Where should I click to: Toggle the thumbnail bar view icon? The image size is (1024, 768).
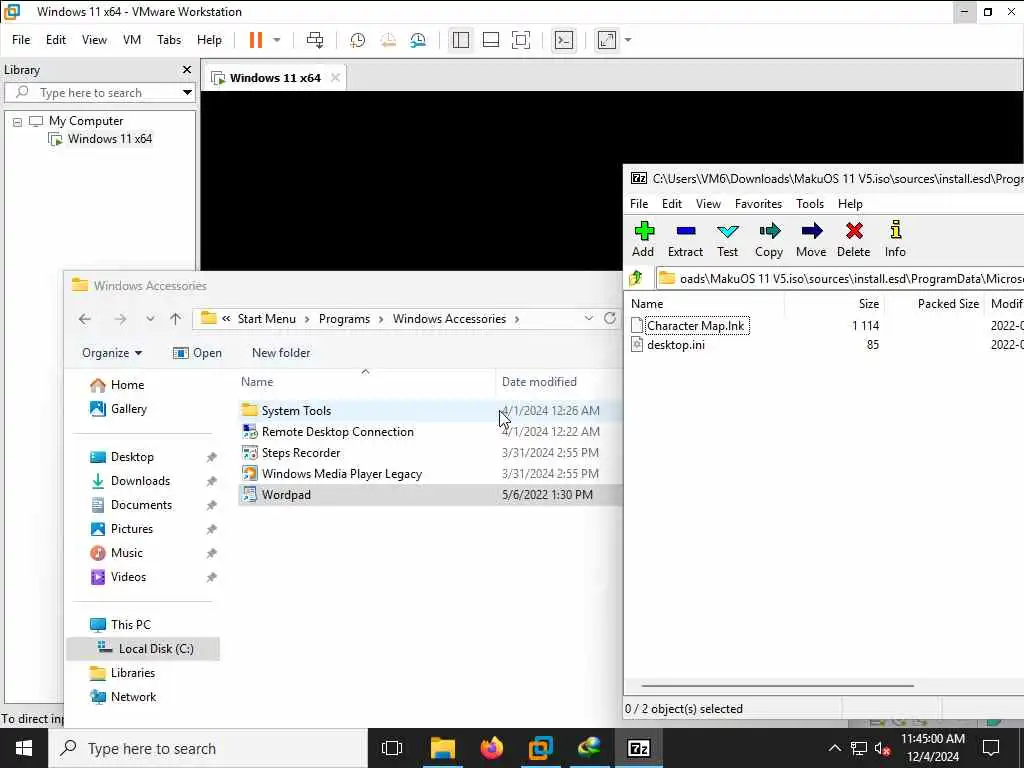(490, 40)
